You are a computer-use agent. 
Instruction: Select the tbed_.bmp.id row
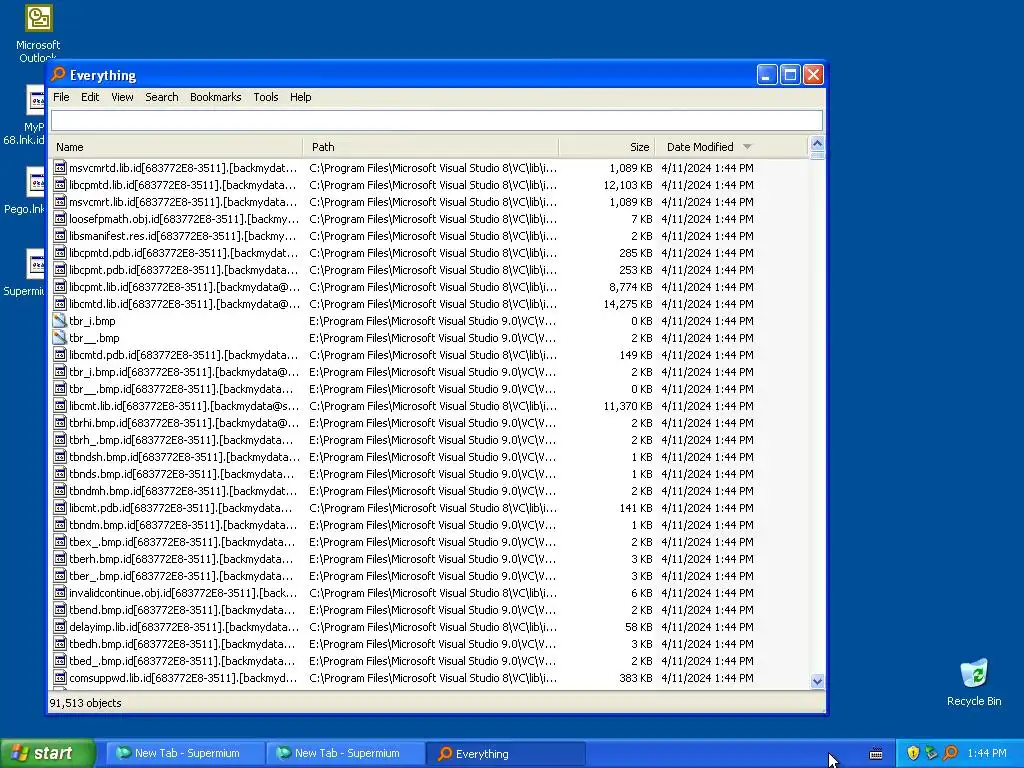(x=429, y=660)
